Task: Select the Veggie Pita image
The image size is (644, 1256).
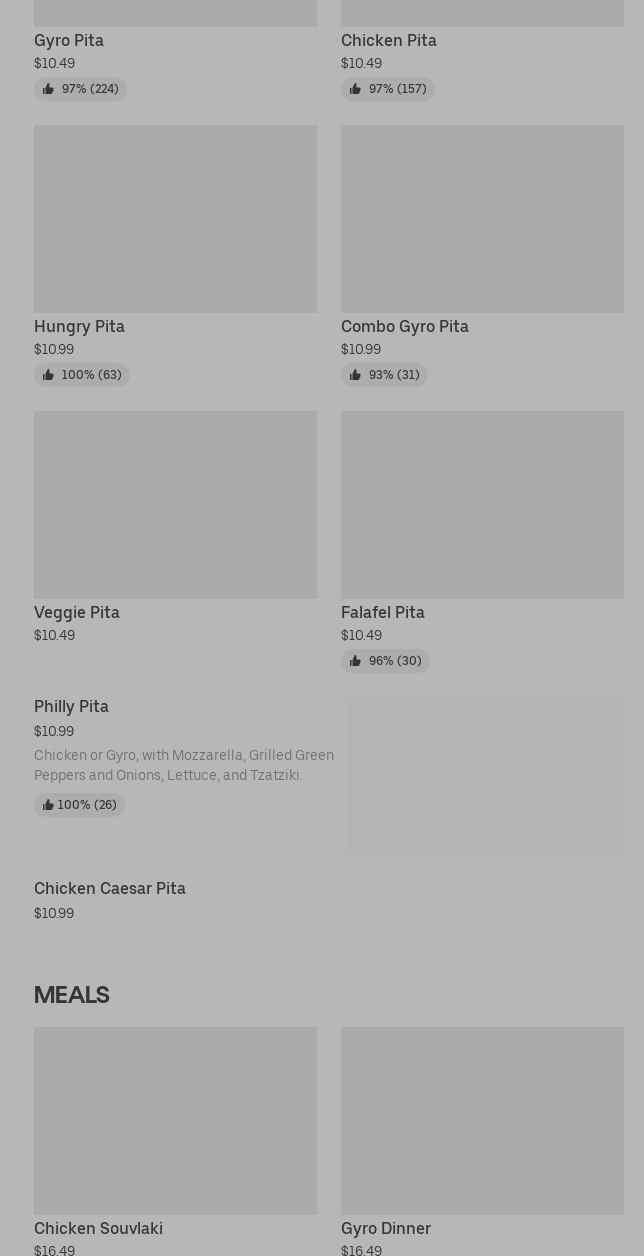Action: [175, 504]
